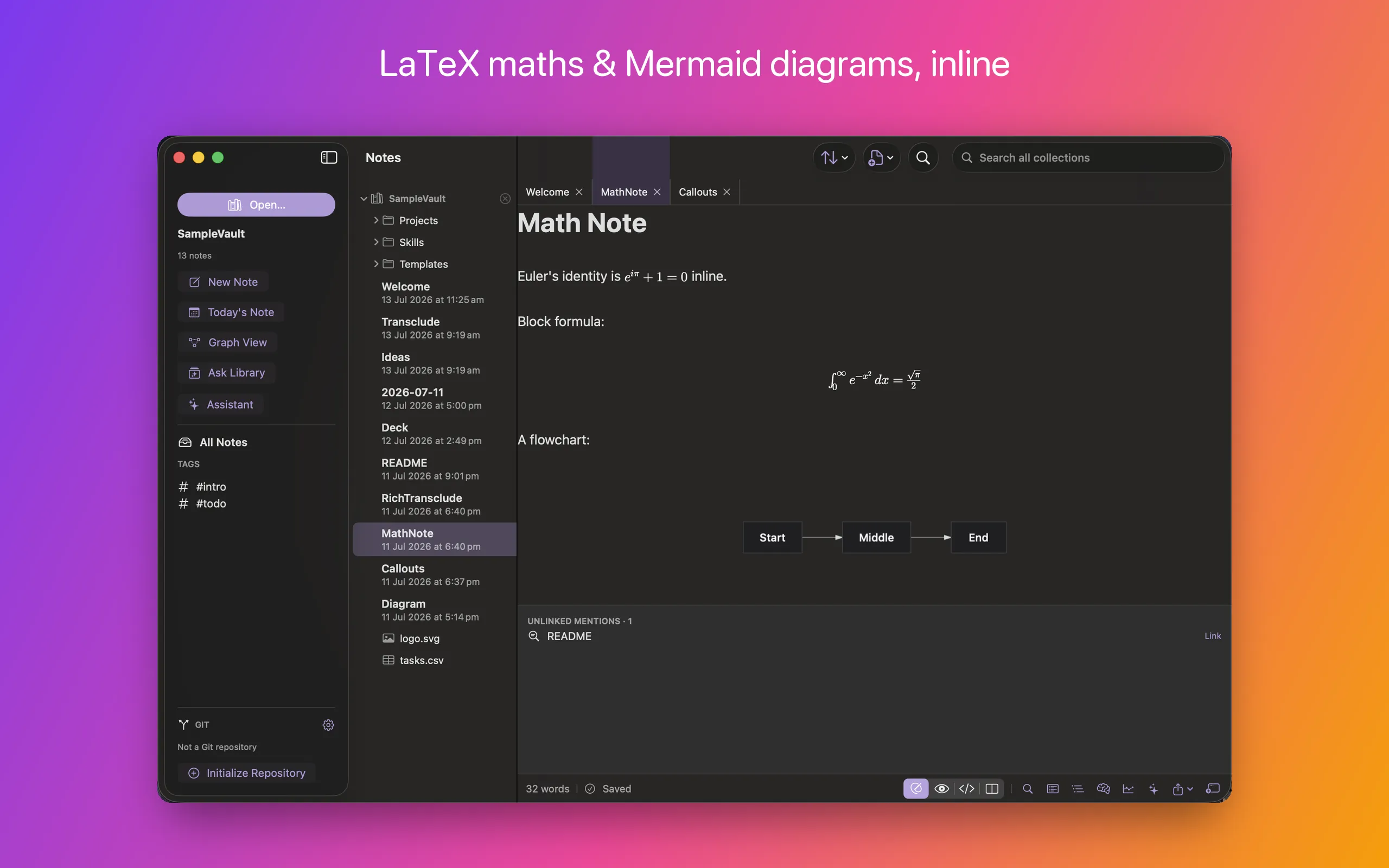Open the Diagram note

pyautogui.click(x=435, y=610)
